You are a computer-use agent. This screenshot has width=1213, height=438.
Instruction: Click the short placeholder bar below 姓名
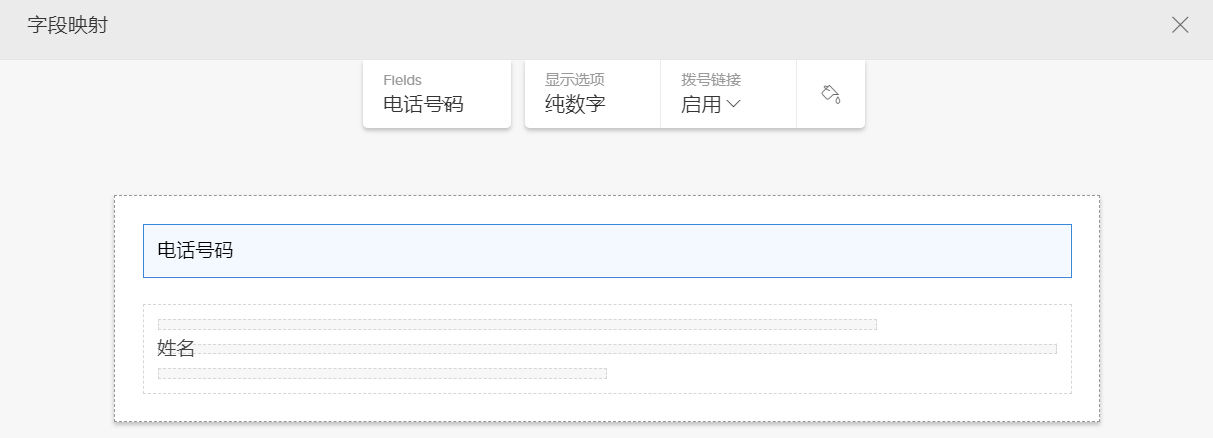point(382,374)
